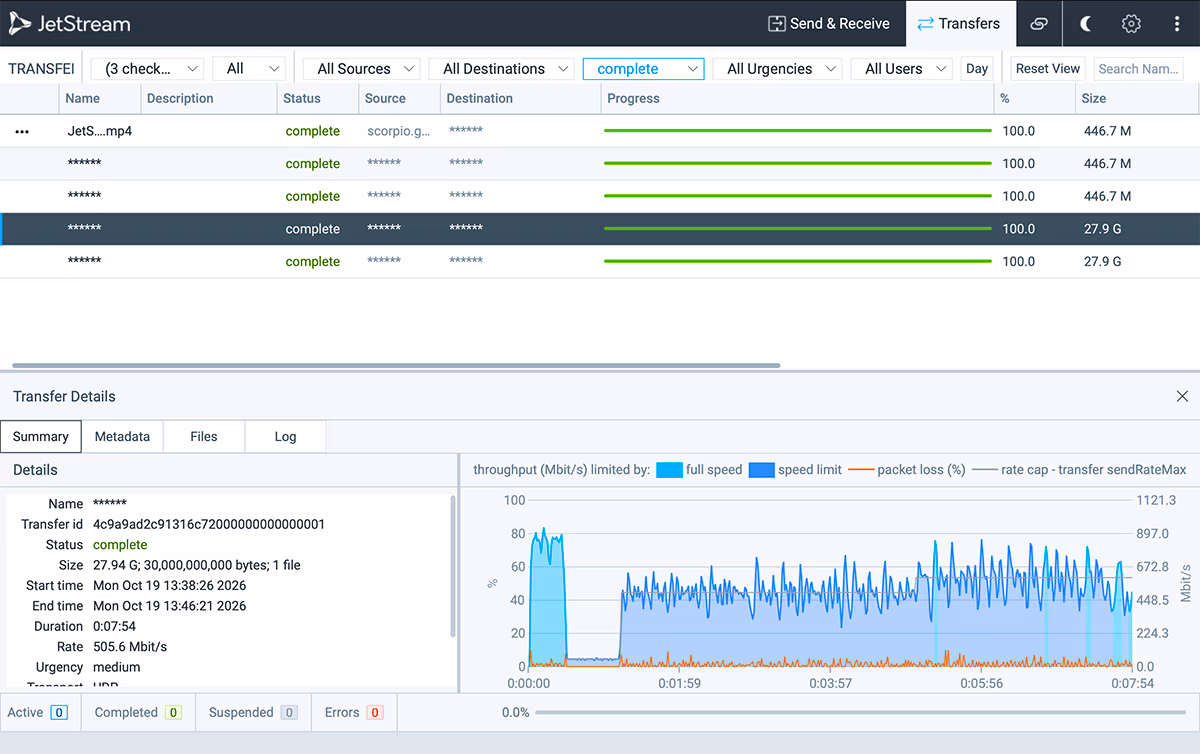This screenshot has height=754, width=1200.
Task: Select the last row with 27.9 G size
Action: pyautogui.click(x=600, y=261)
